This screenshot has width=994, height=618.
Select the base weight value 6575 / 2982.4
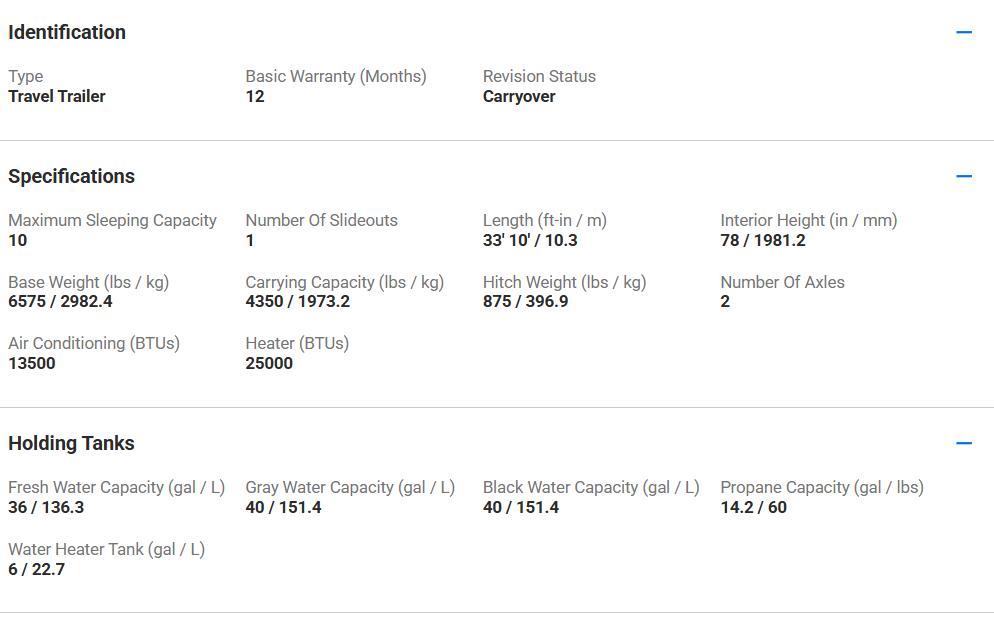click(60, 301)
